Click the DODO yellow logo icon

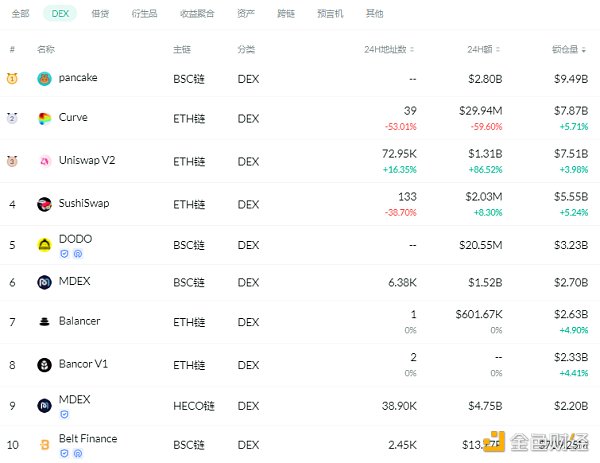44,245
